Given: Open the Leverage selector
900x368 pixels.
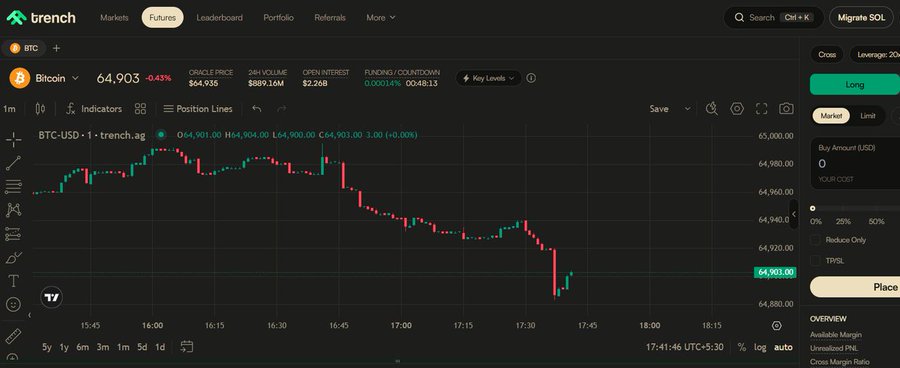Looking at the screenshot, I should (875, 55).
